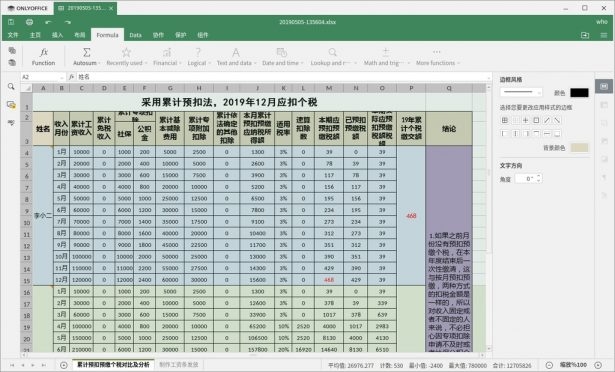Undo the last action
Screen dimensions: 615x372
[x=48, y=22]
